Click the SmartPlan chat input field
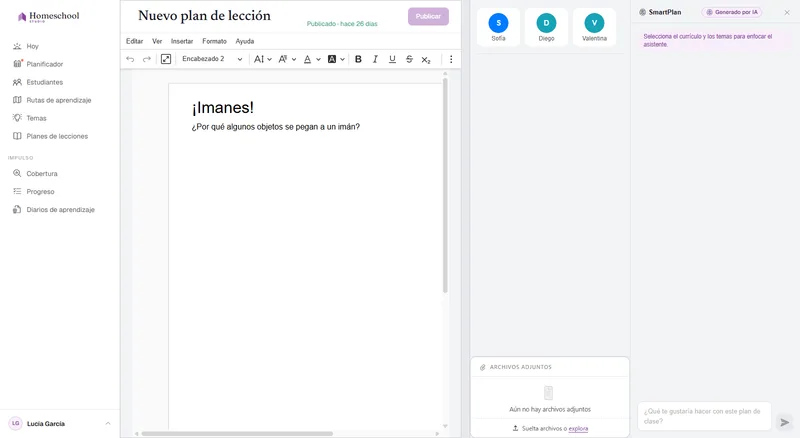This screenshot has height=438, width=800. 704,416
